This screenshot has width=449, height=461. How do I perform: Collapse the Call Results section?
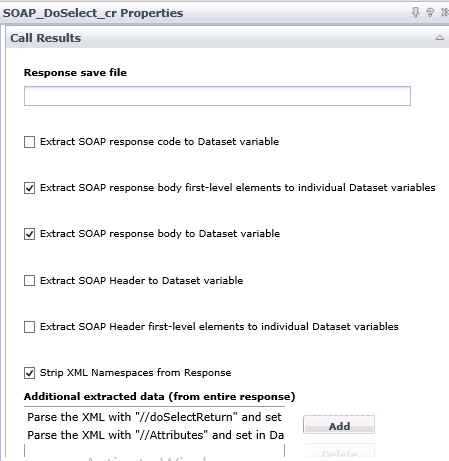(440, 38)
